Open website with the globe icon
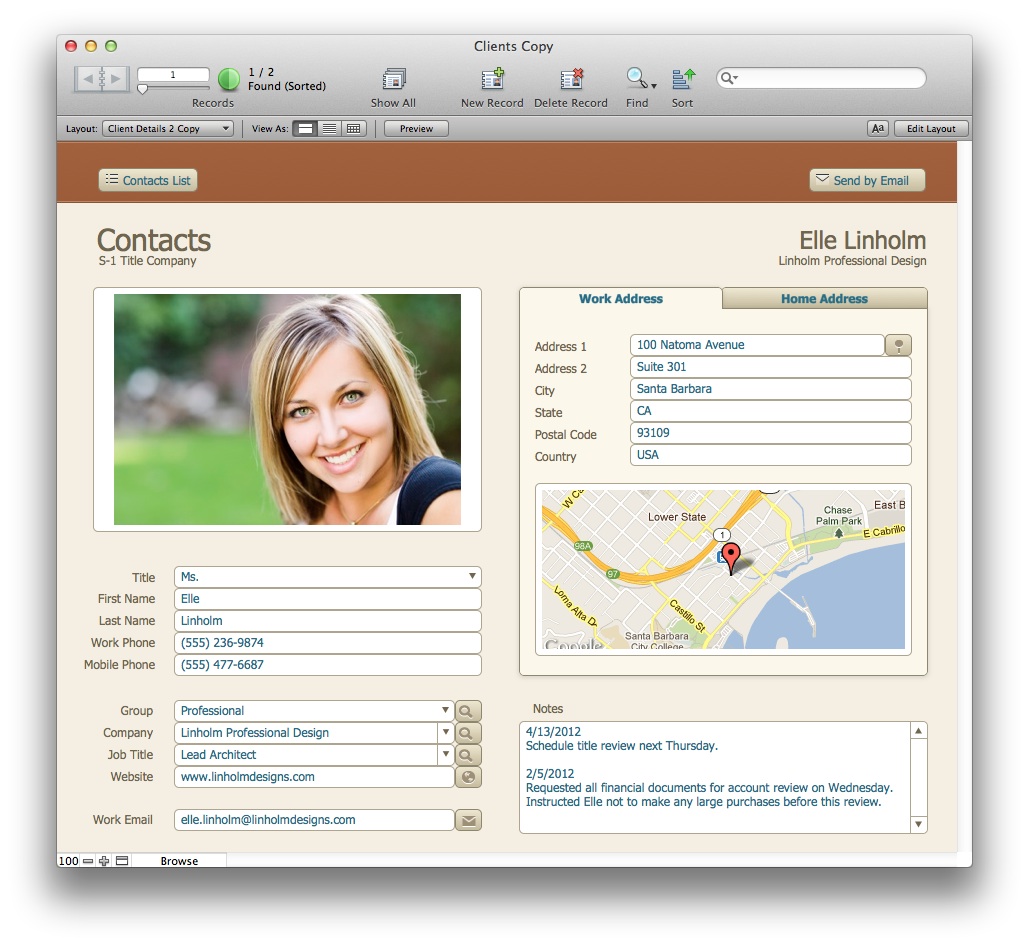1029x946 pixels. 468,777
